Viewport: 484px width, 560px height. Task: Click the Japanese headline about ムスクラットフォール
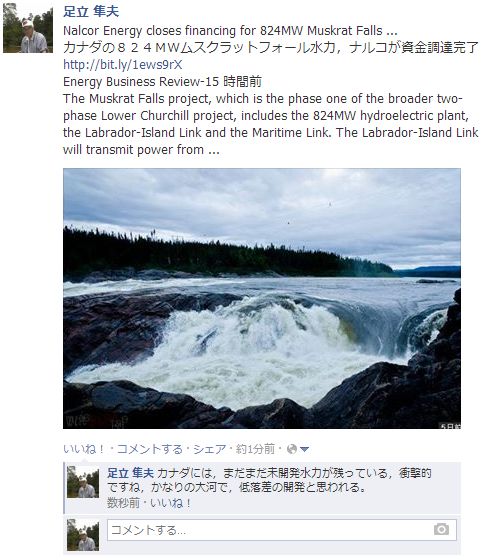coord(271,48)
